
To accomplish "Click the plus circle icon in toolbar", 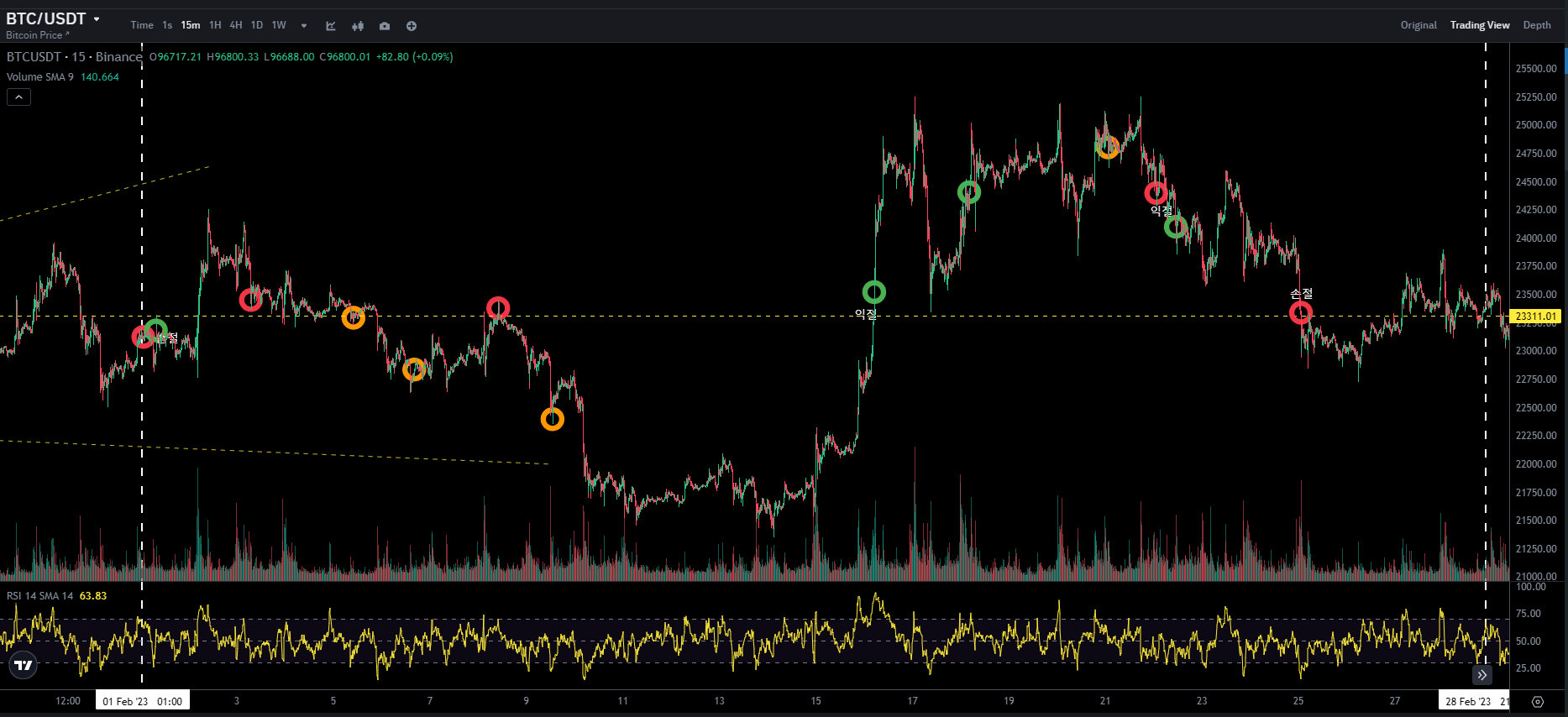I will click(x=412, y=26).
